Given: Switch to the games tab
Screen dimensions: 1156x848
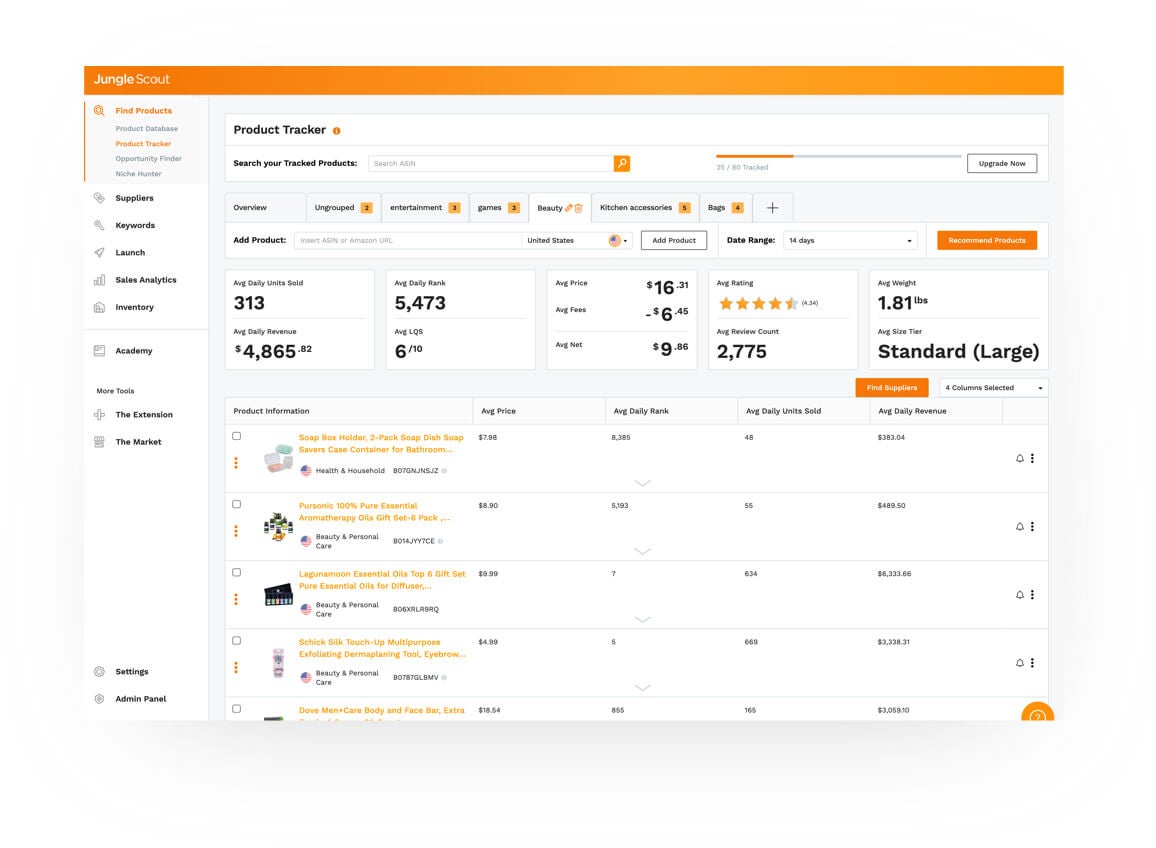Looking at the screenshot, I should [498, 208].
